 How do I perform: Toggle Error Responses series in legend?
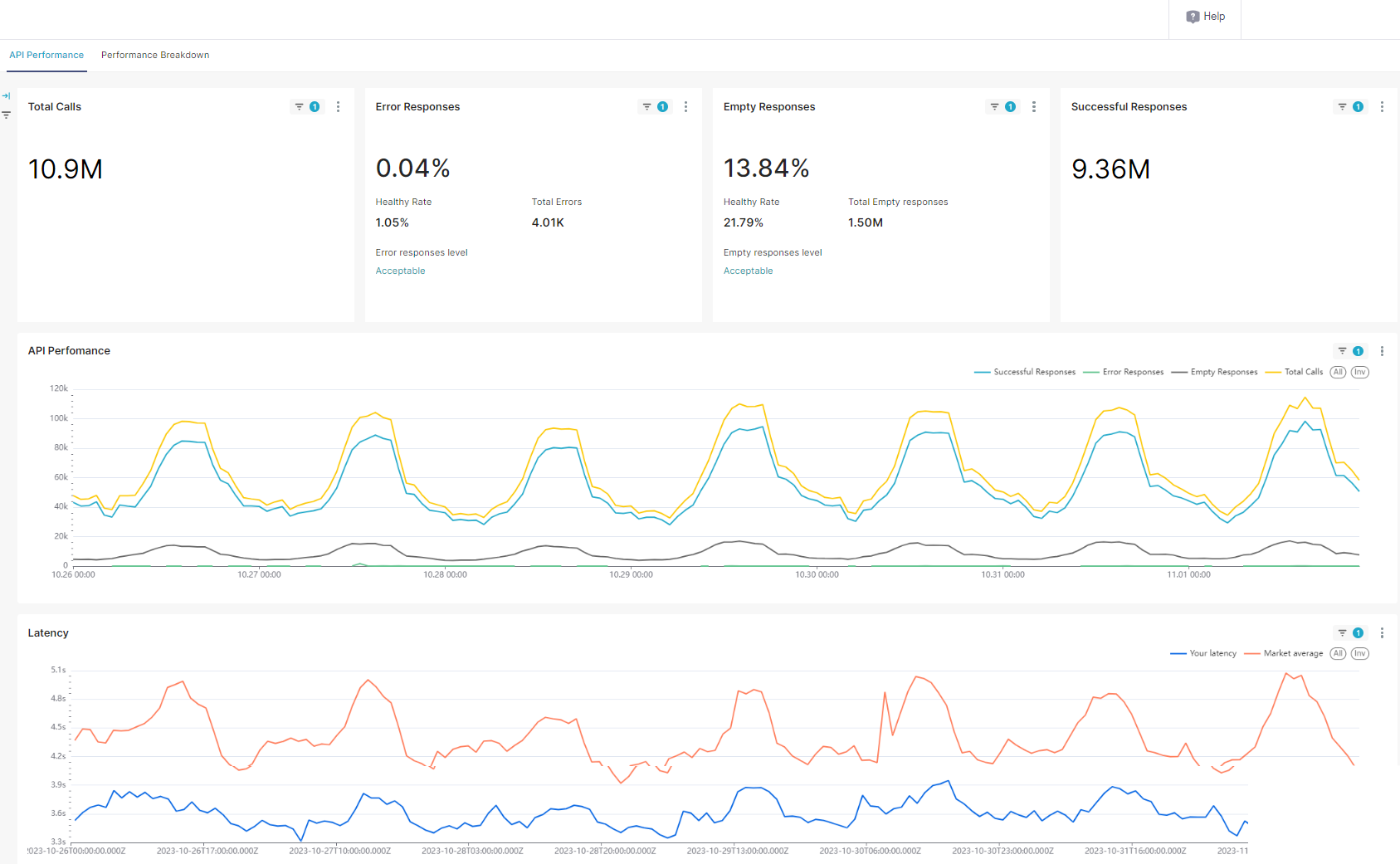tap(1124, 372)
